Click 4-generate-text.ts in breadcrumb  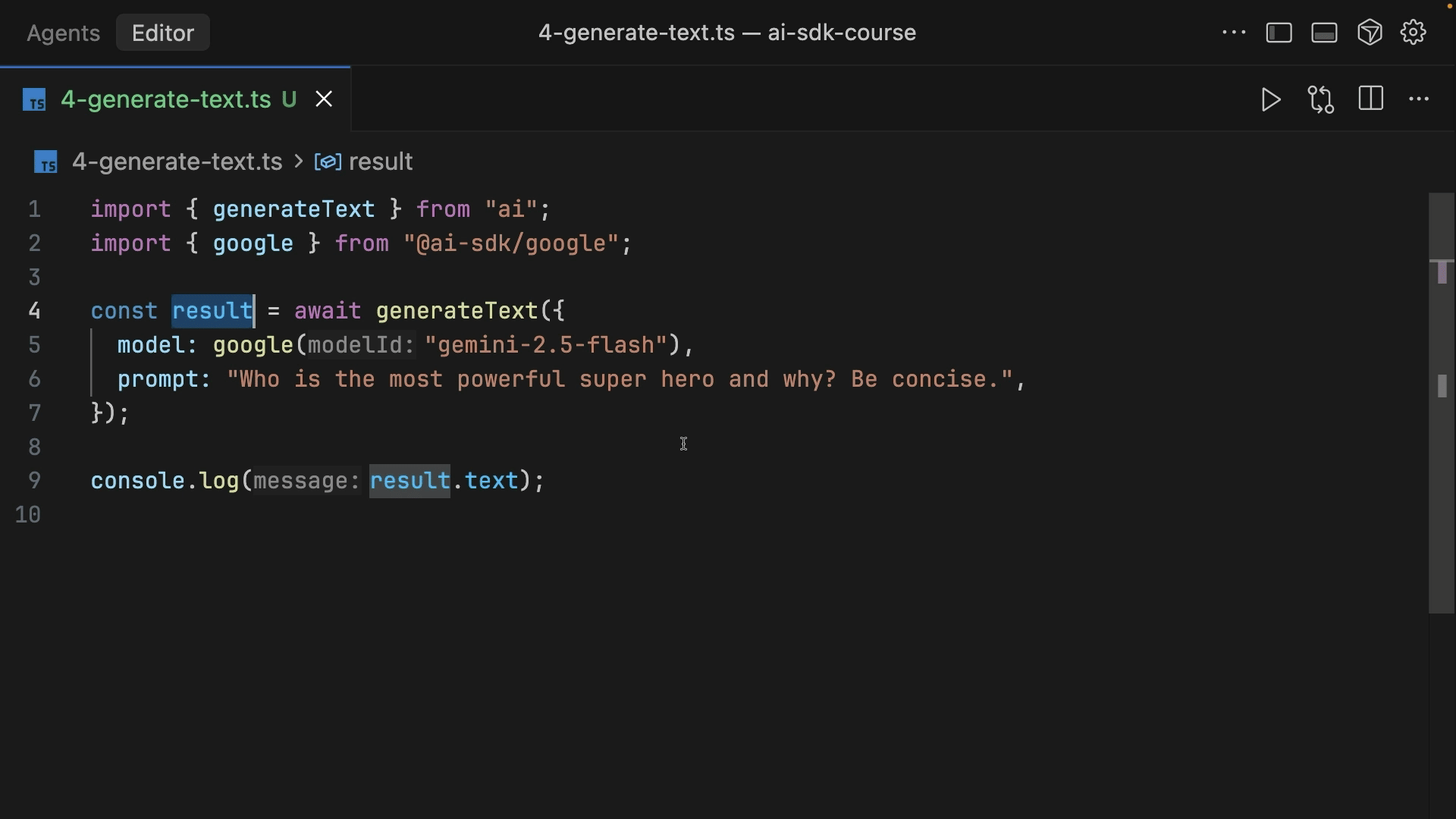point(177,162)
